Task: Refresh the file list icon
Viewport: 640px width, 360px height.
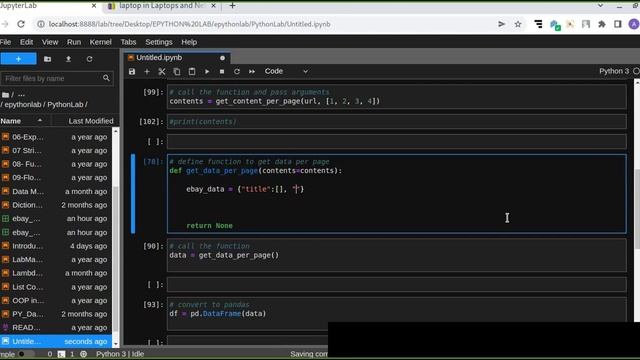Action: click(x=89, y=59)
